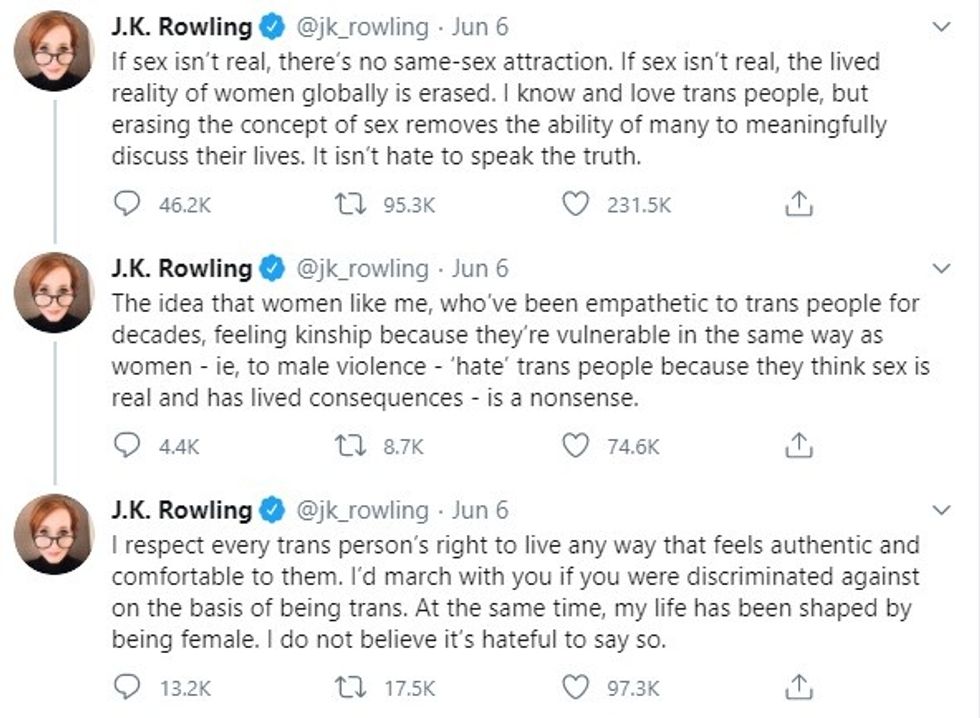Image resolution: width=980 pixels, height=718 pixels.
Task: Click the reply icon on the second tweet
Action: tap(126, 444)
